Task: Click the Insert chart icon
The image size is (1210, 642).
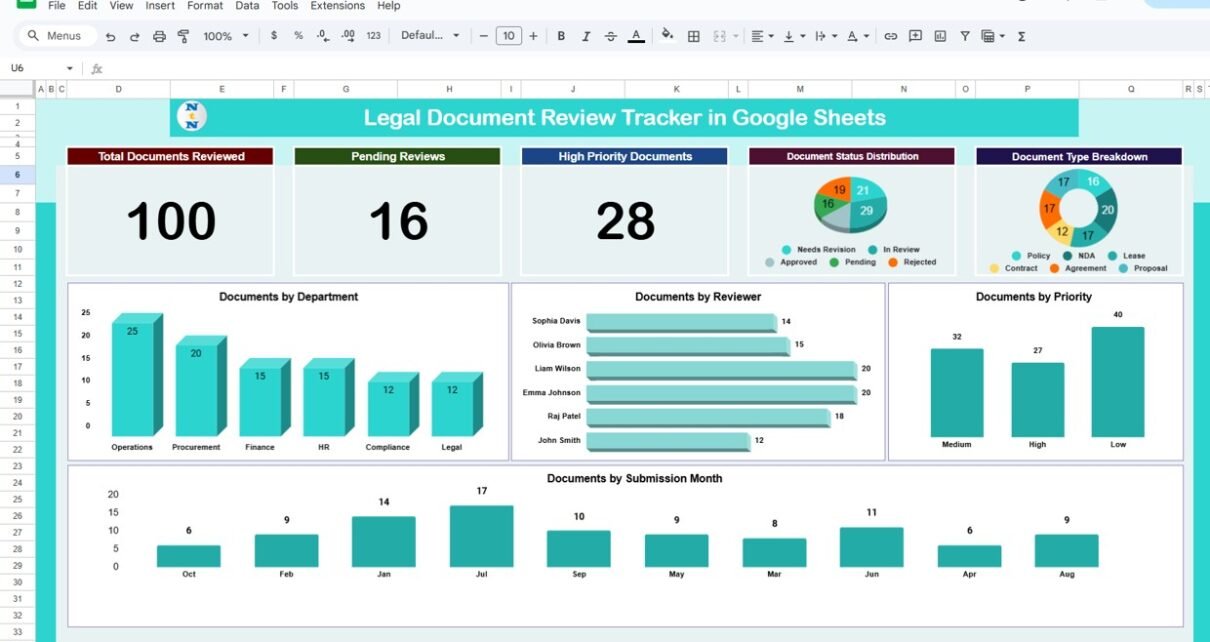Action: point(940,36)
